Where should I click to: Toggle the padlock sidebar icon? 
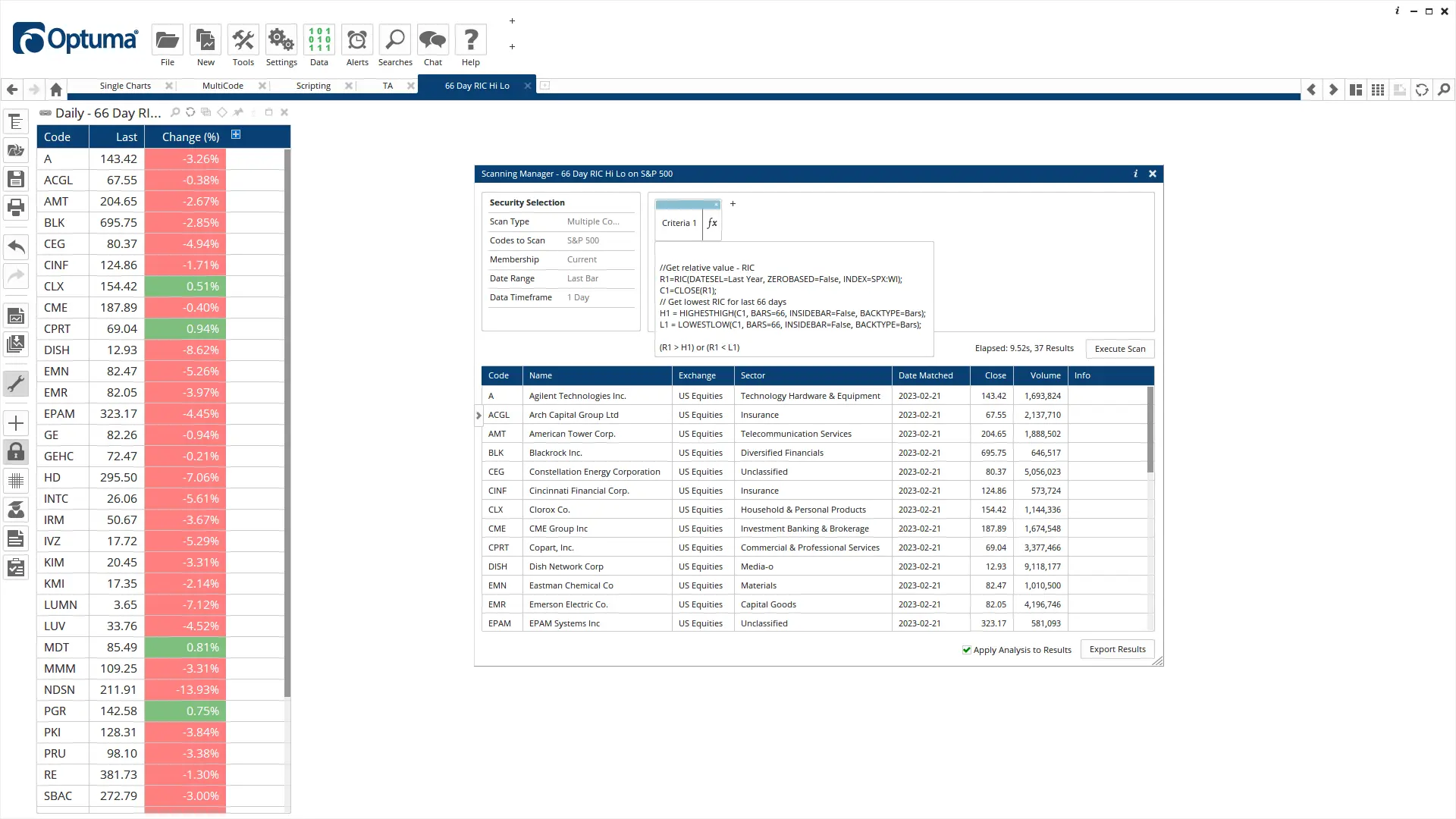(x=16, y=452)
